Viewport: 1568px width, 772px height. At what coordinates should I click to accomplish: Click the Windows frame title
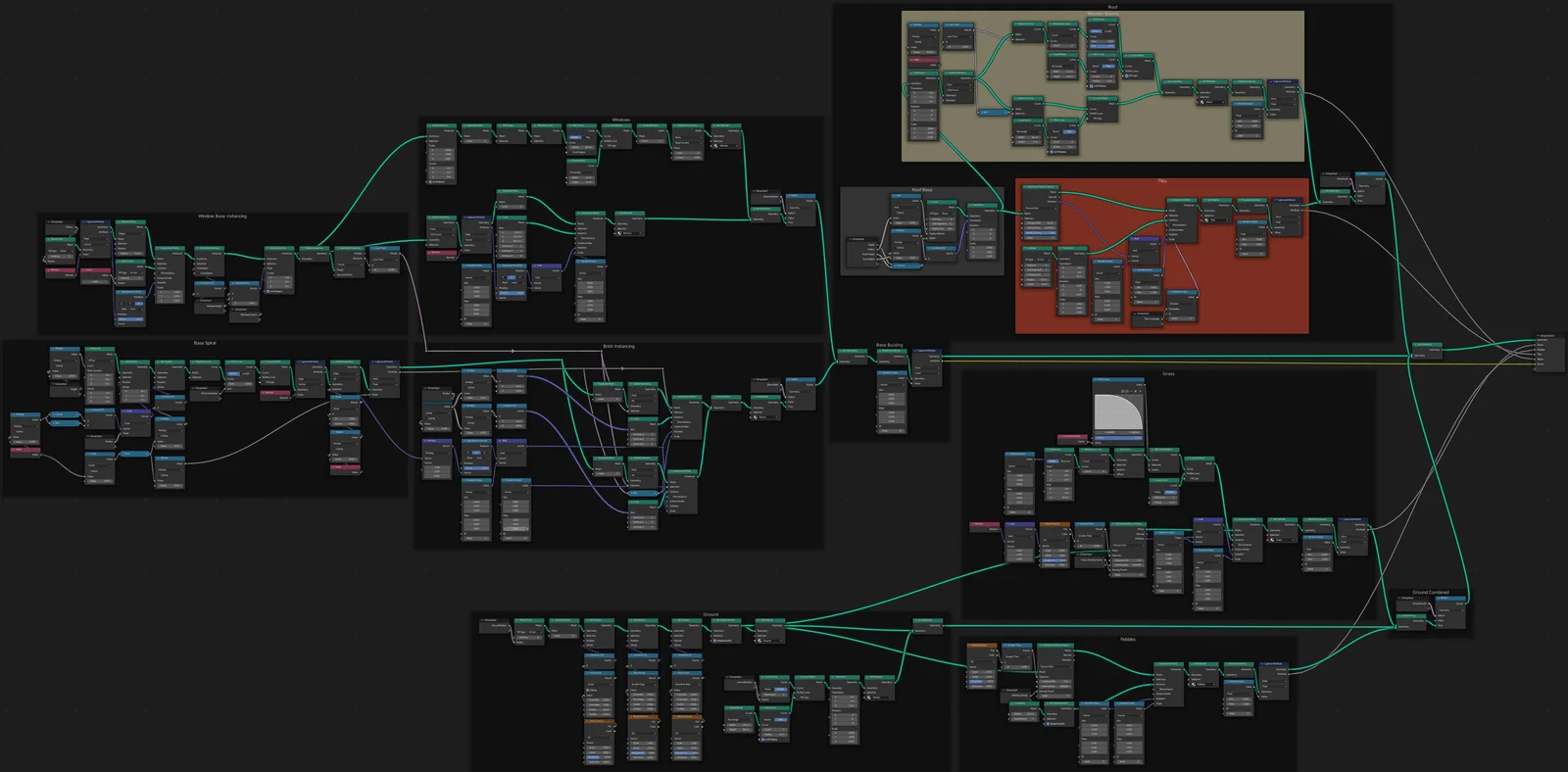click(620, 120)
